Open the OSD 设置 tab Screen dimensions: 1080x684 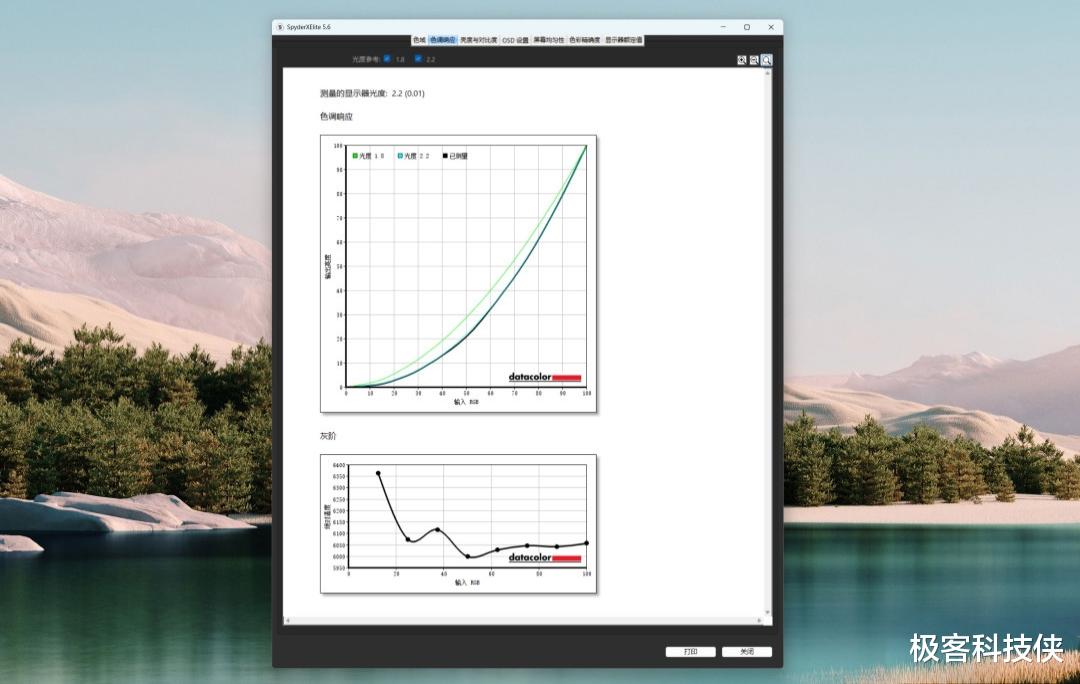[x=515, y=40]
